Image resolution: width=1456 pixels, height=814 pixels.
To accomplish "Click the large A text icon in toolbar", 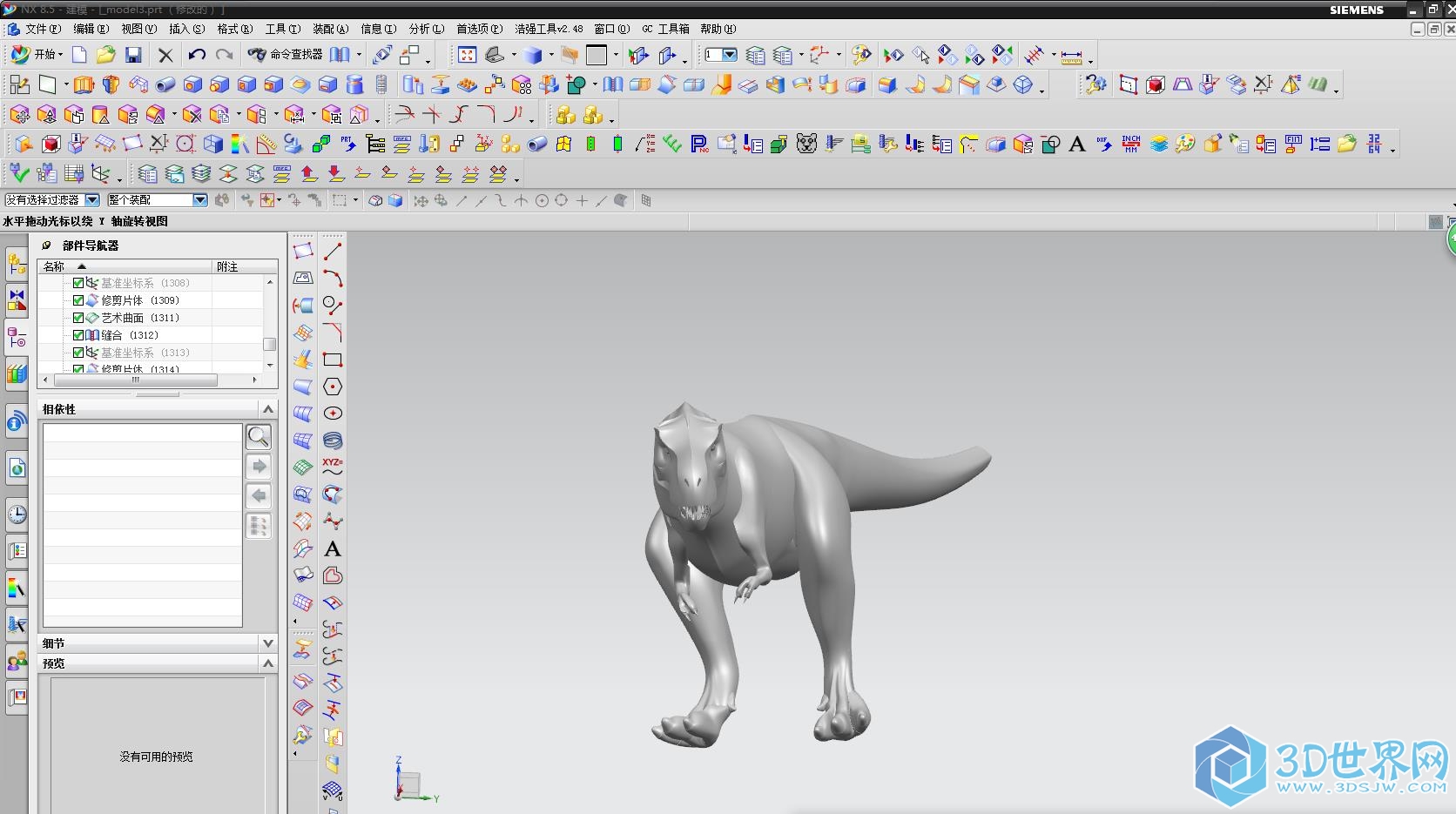I will click(1077, 144).
